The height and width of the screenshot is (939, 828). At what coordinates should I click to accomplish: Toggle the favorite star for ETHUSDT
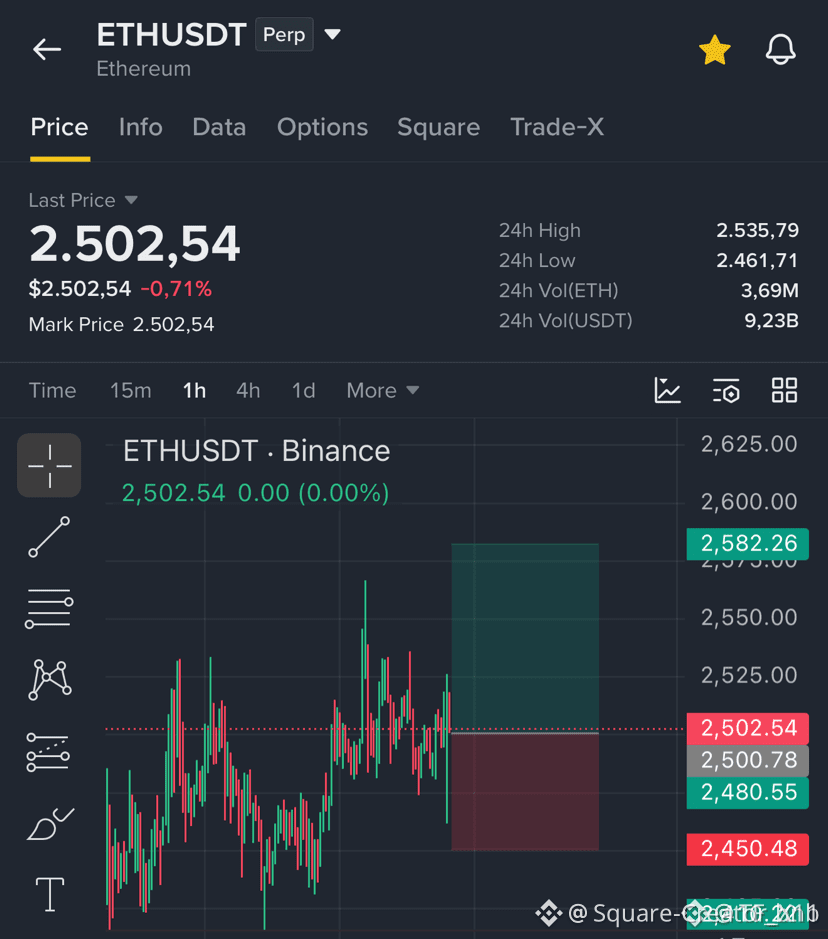tap(715, 50)
